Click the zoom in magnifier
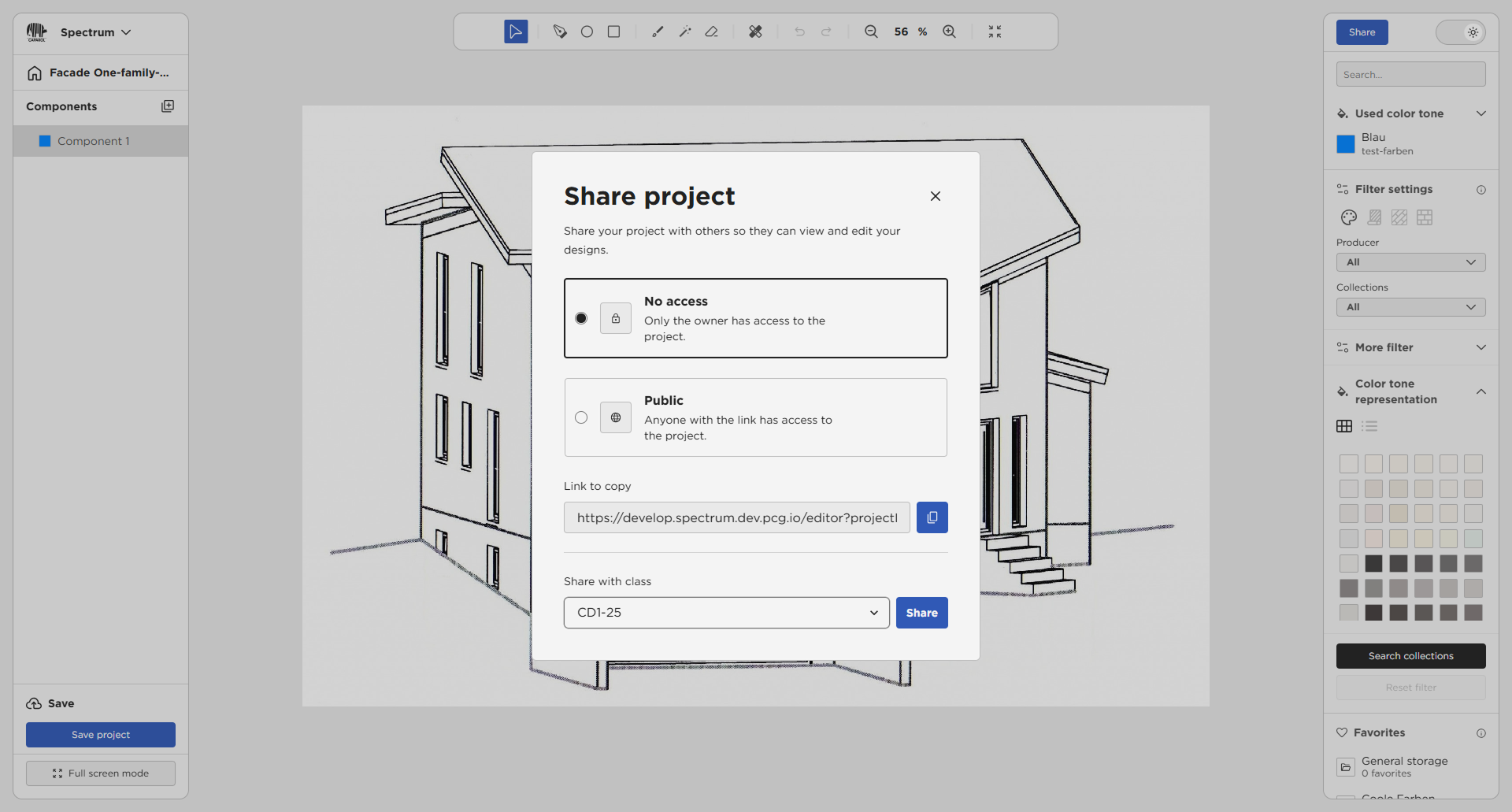Screen dimensions: 1512x812 tap(949, 32)
